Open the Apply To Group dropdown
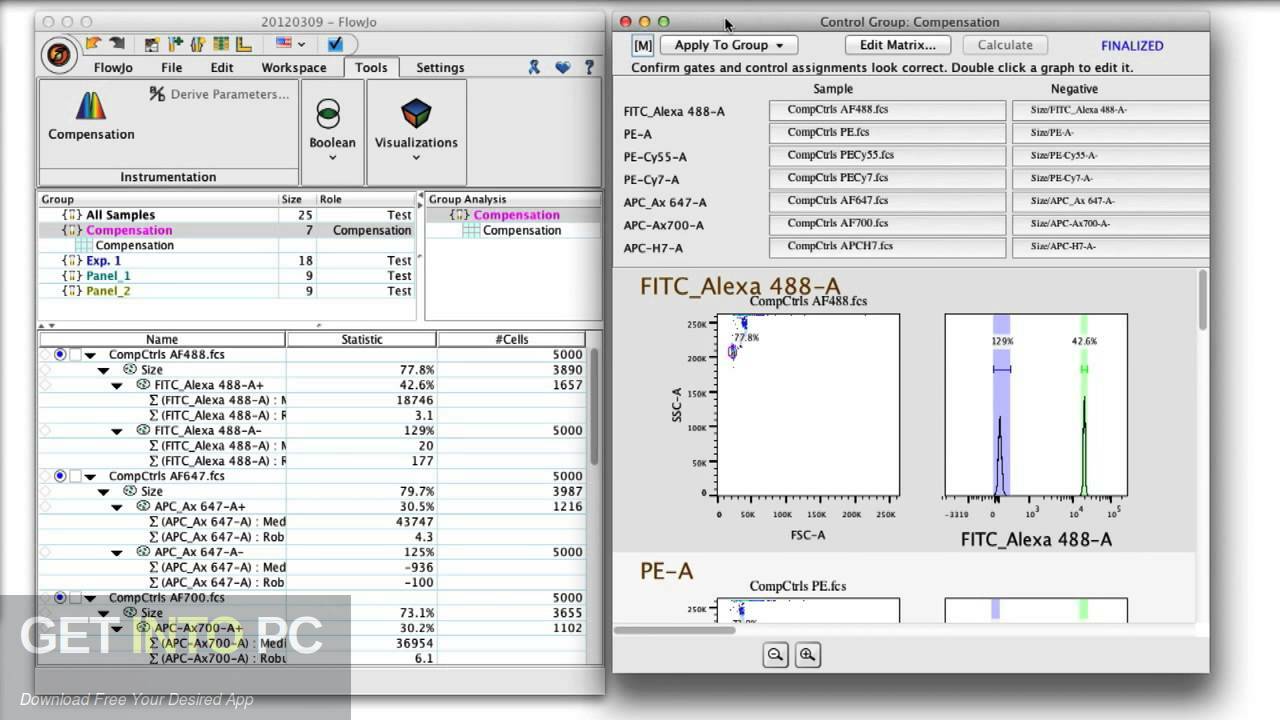This screenshot has width=1280, height=720. pos(728,45)
